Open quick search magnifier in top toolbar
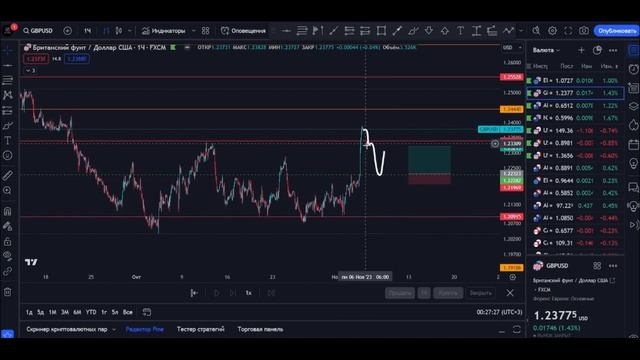Screen dimensions: 640x360 tap(536, 31)
